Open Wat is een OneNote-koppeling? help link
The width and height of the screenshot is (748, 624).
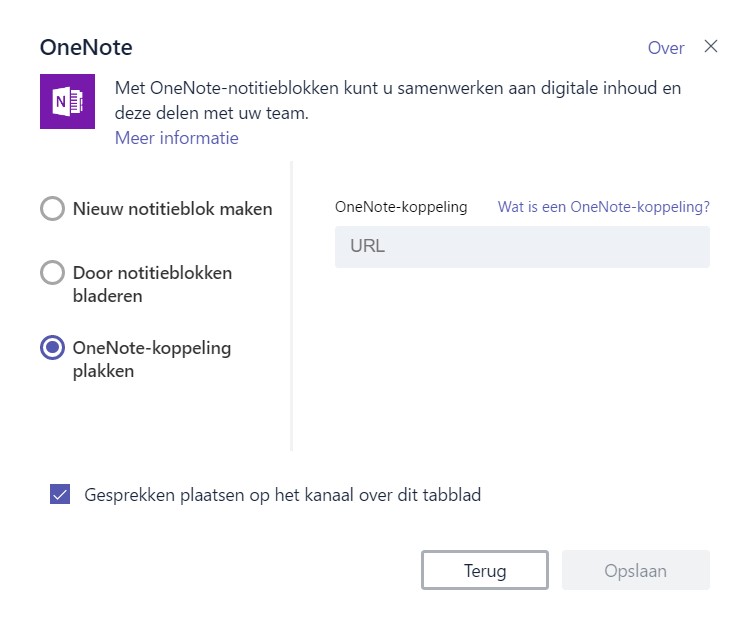604,207
